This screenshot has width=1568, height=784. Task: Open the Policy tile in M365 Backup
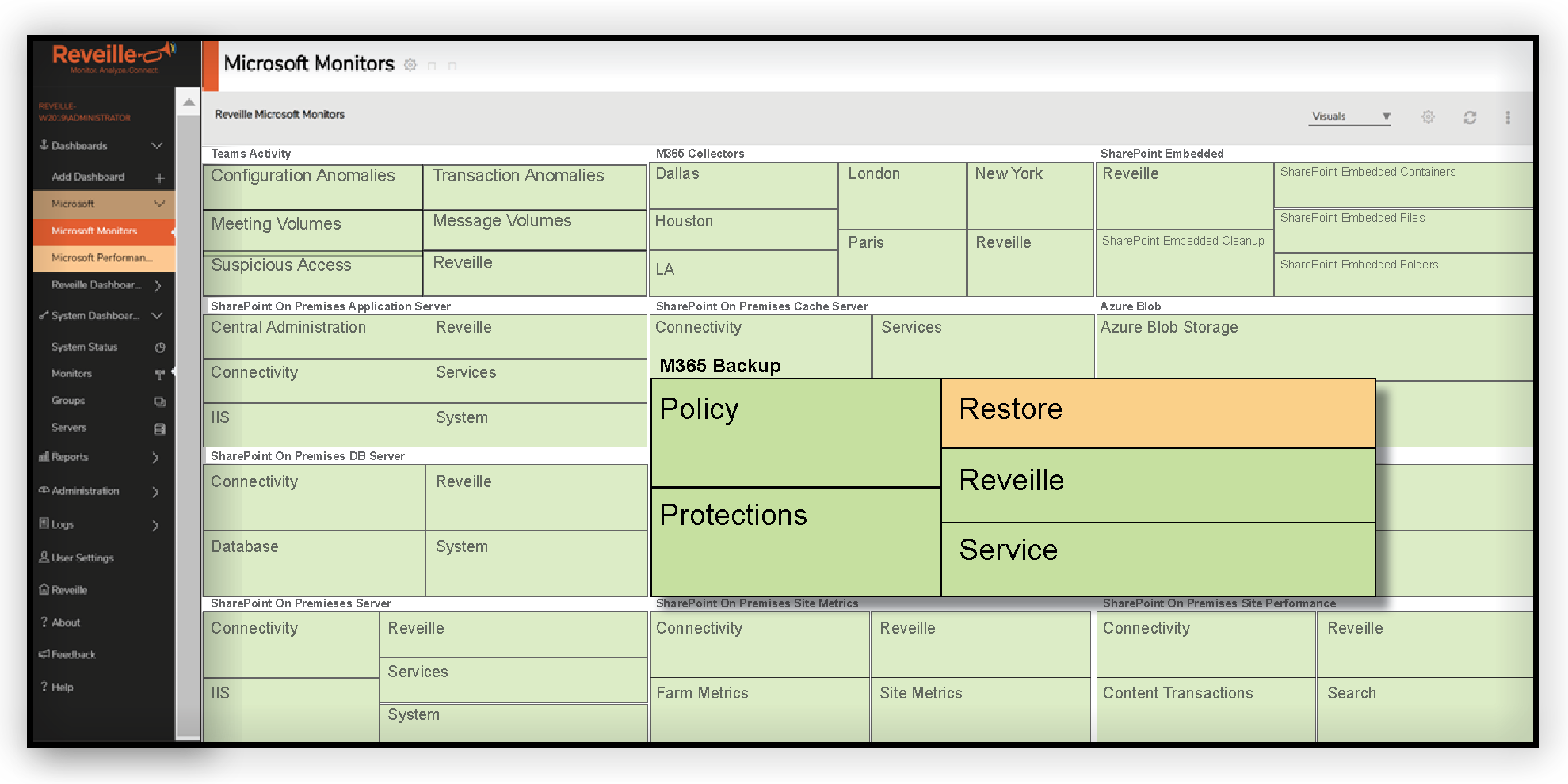click(795, 433)
